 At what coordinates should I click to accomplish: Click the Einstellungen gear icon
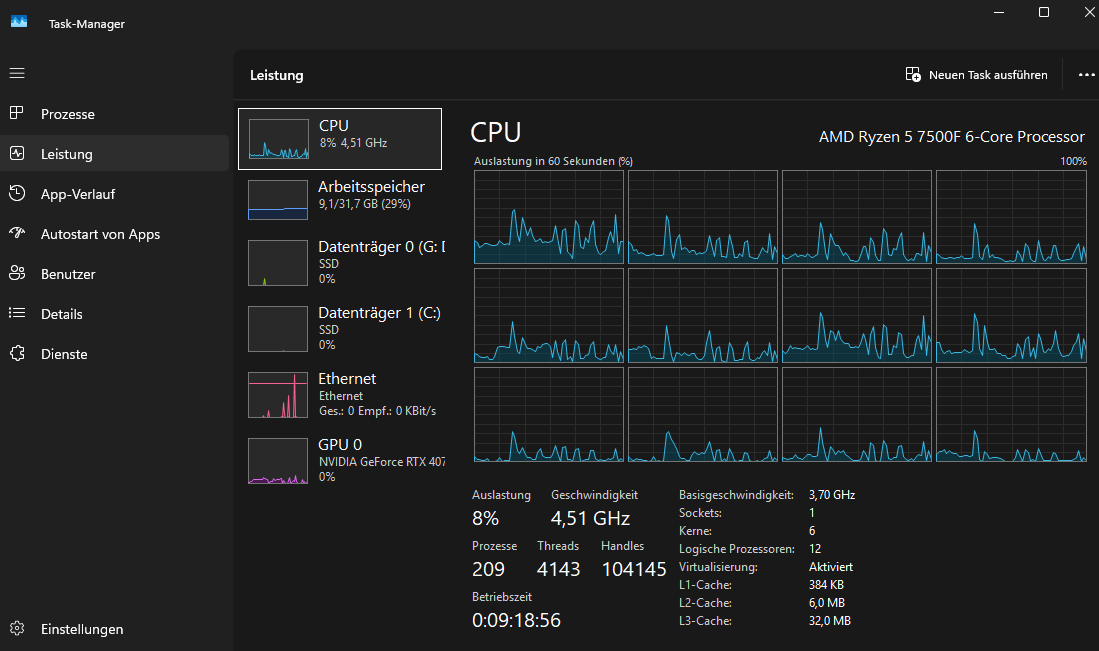[x=17, y=628]
